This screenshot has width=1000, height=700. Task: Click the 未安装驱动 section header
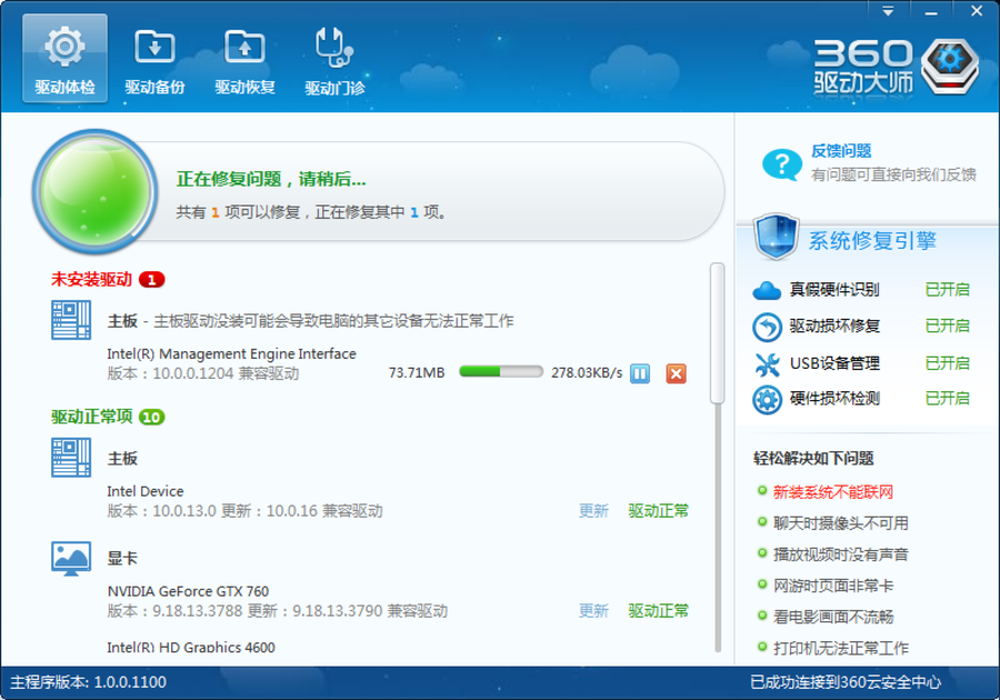pos(91,279)
